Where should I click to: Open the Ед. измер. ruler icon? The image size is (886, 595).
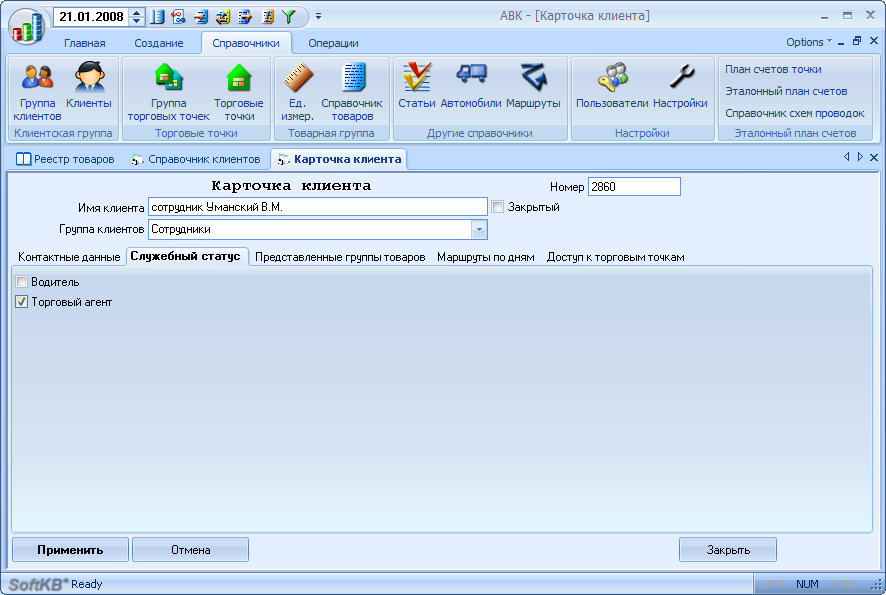(297, 92)
